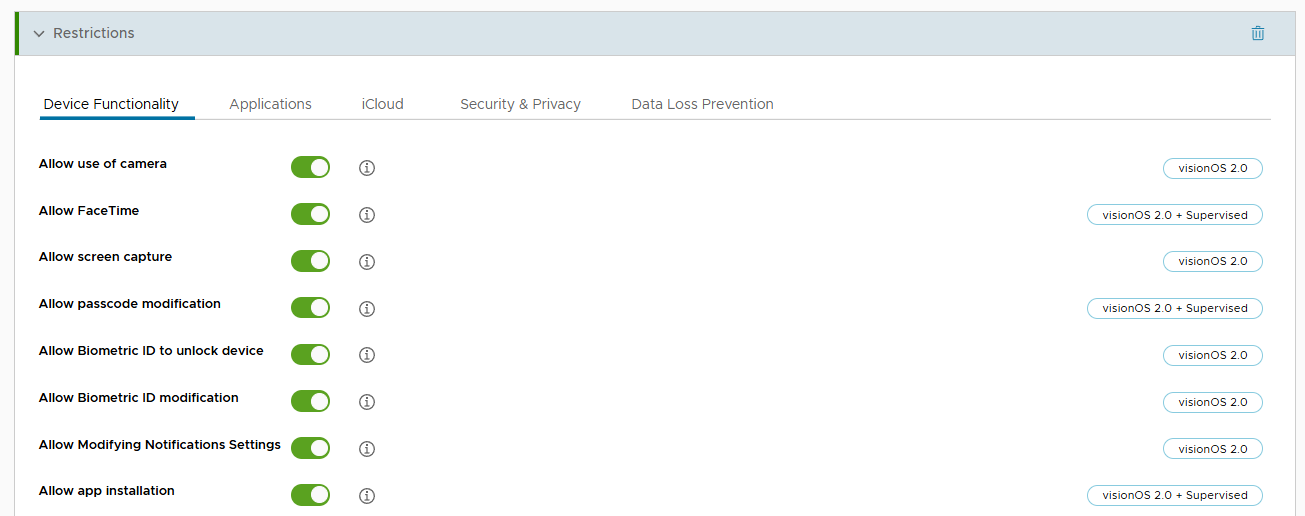The height and width of the screenshot is (516, 1305).
Task: Open info icon for Allow use of camera
Action: pos(367,168)
